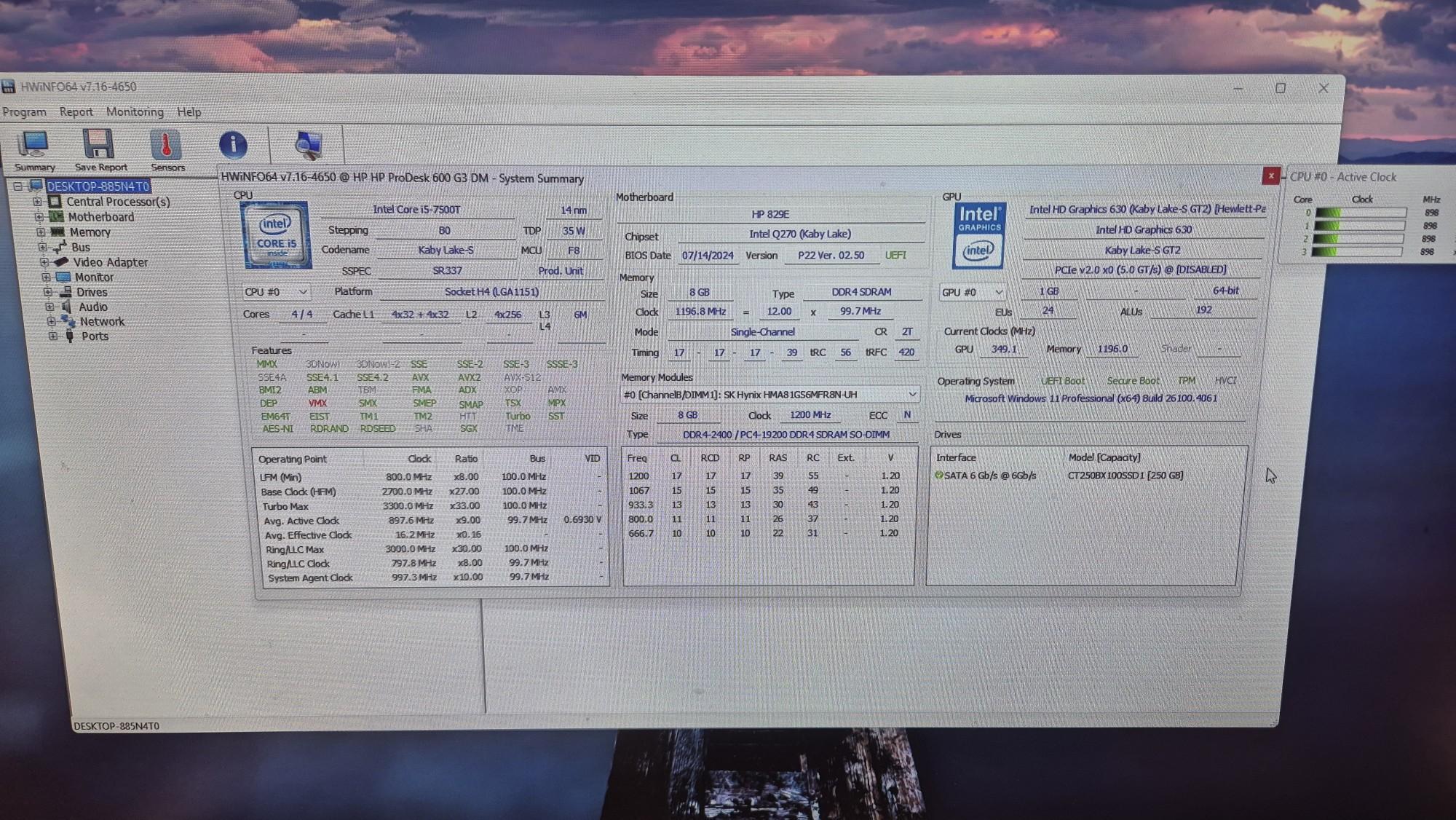The height and width of the screenshot is (820, 1456).
Task: Click the green SATA drive status icon
Action: tap(939, 475)
